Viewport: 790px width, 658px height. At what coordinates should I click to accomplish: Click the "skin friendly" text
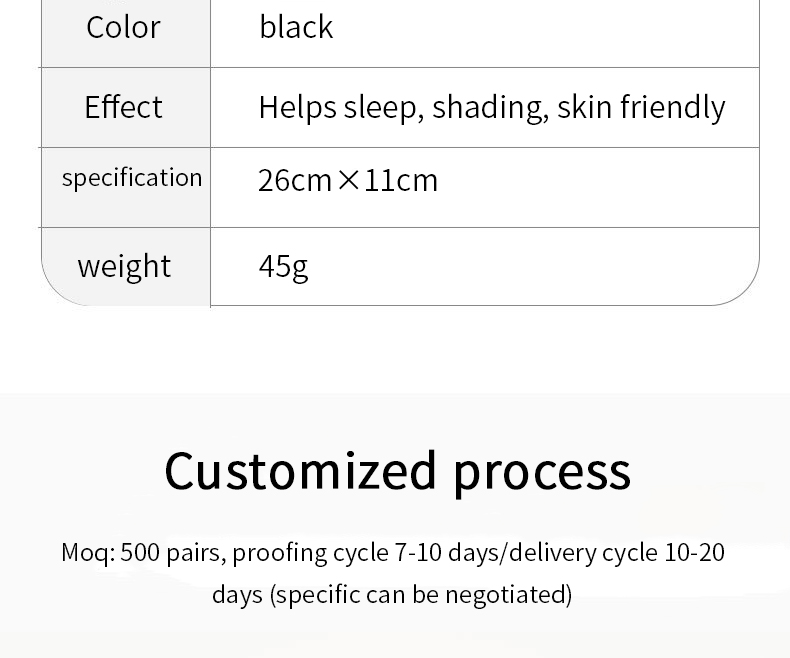641,107
